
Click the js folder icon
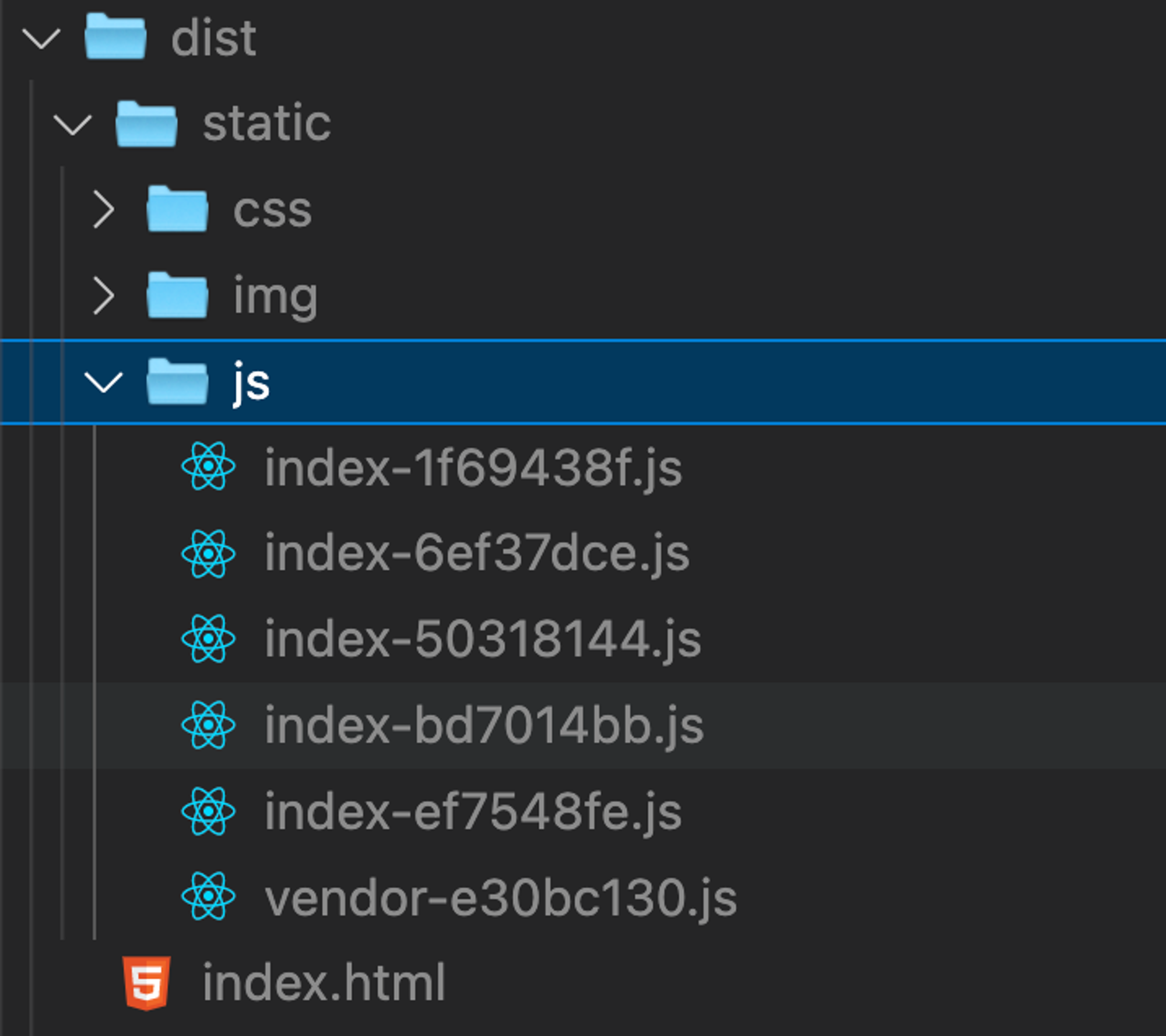click(x=177, y=381)
